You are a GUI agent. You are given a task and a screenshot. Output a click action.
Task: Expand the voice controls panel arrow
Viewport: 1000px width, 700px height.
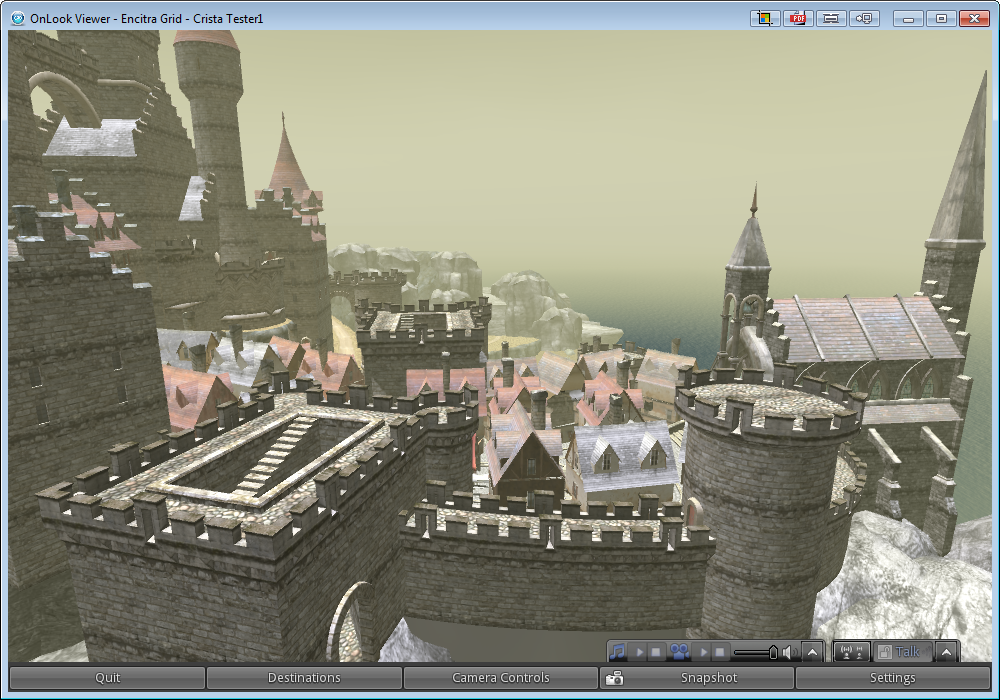click(x=946, y=652)
